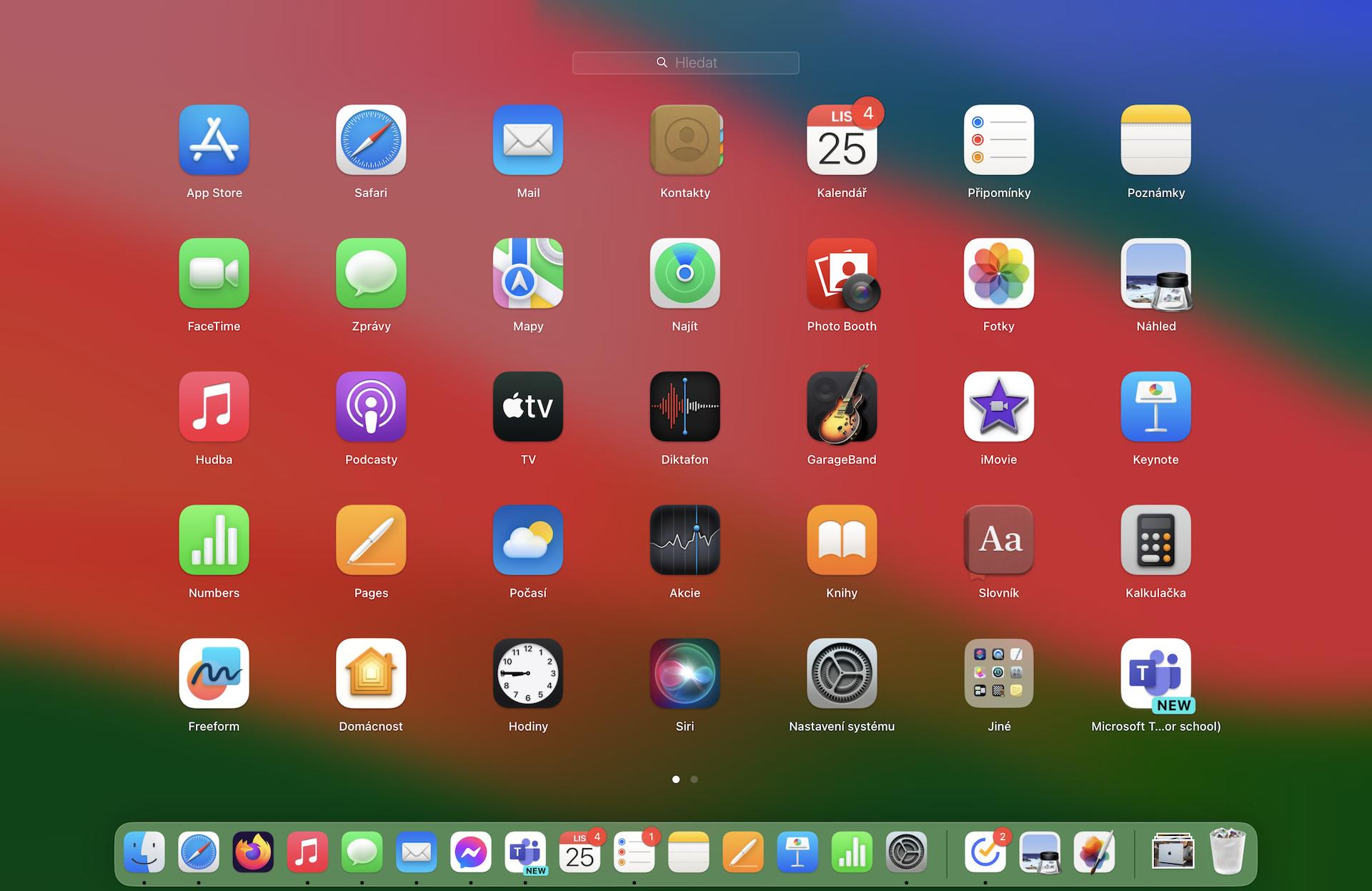Image resolution: width=1372 pixels, height=891 pixels.
Task: Open System Settings in the Dock
Action: [906, 852]
